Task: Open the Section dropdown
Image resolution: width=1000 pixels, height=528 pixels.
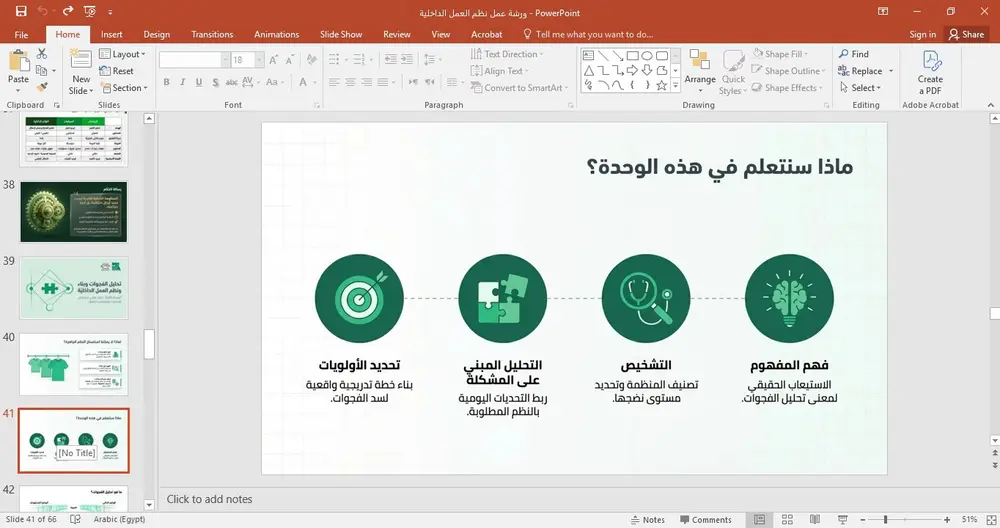Action: point(124,87)
